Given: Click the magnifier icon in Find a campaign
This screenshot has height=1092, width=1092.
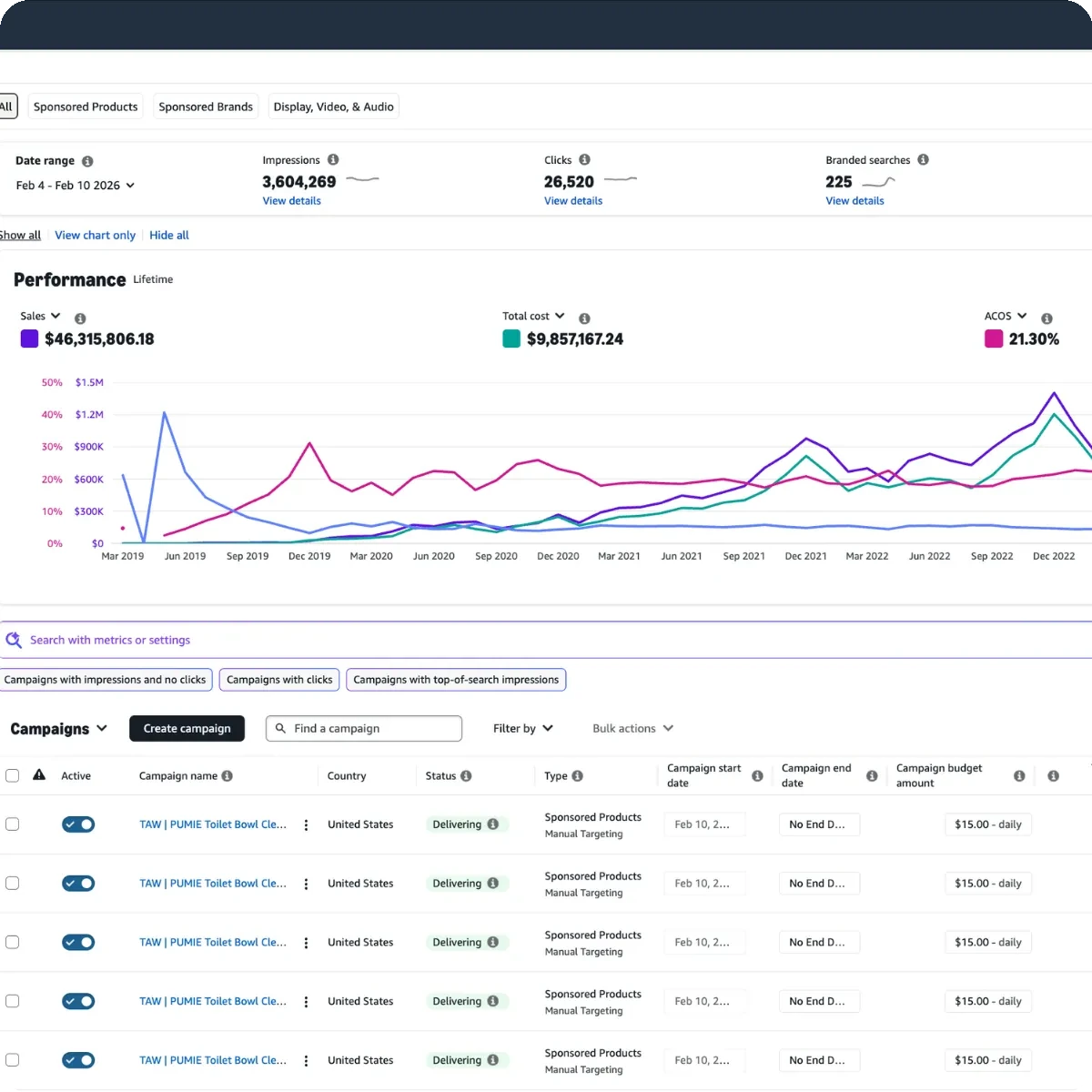Looking at the screenshot, I should (280, 728).
